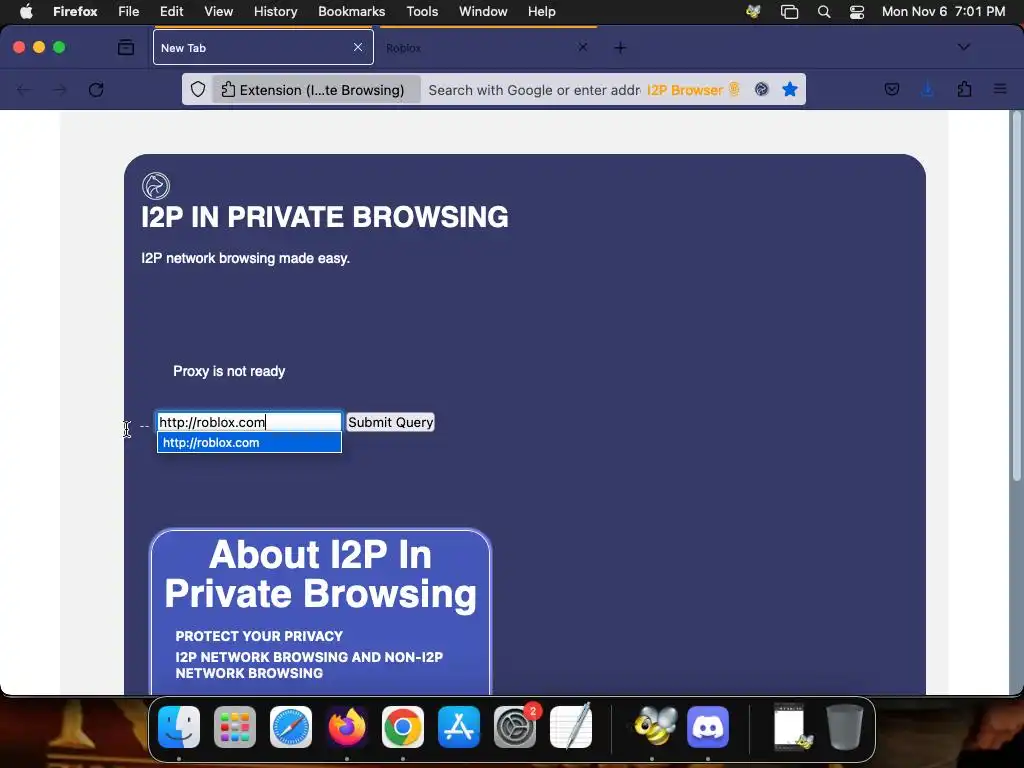
Task: Click the page vertical scrollbar
Action: (x=1016, y=298)
